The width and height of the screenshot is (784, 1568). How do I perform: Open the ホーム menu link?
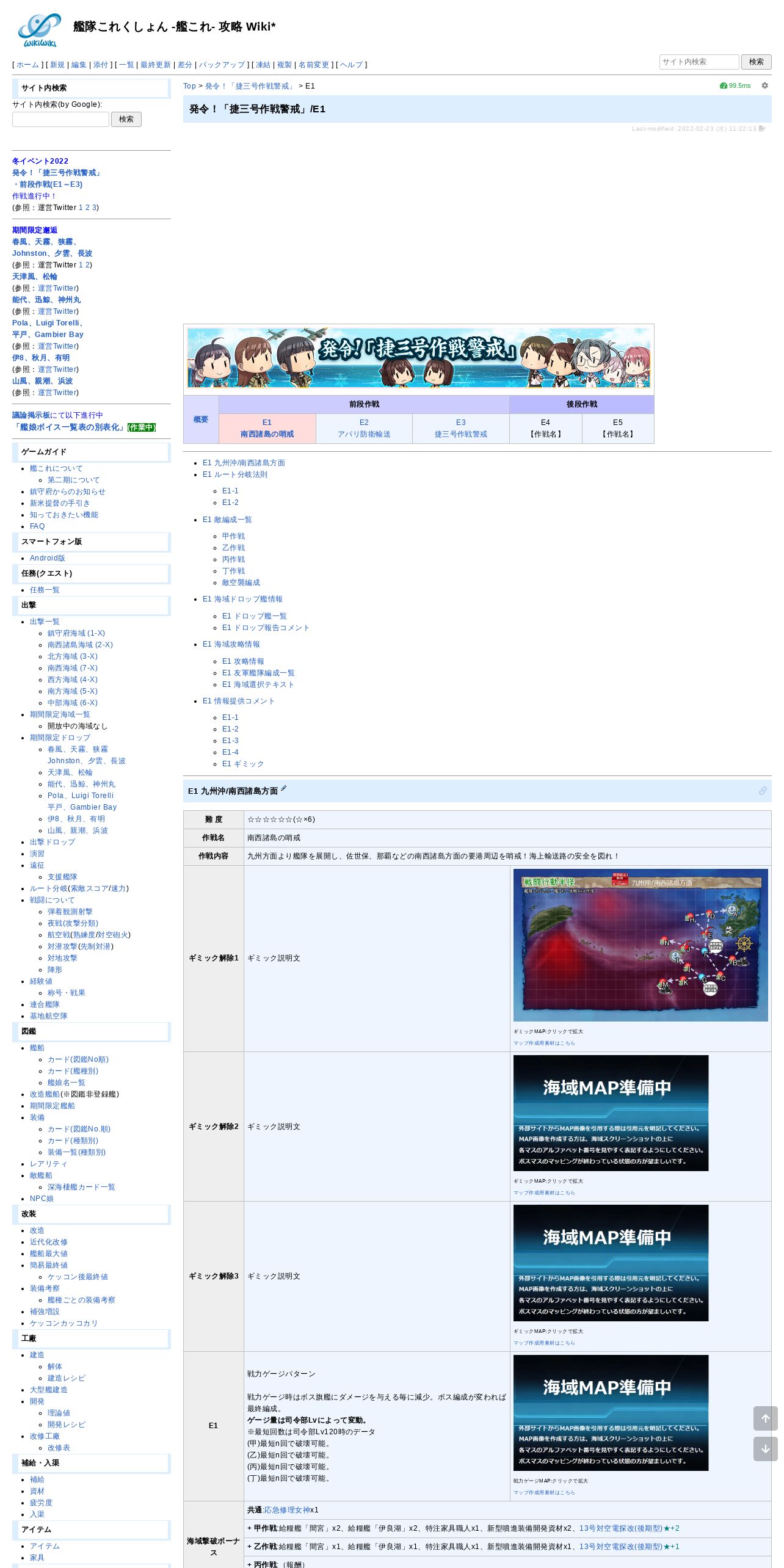click(27, 65)
